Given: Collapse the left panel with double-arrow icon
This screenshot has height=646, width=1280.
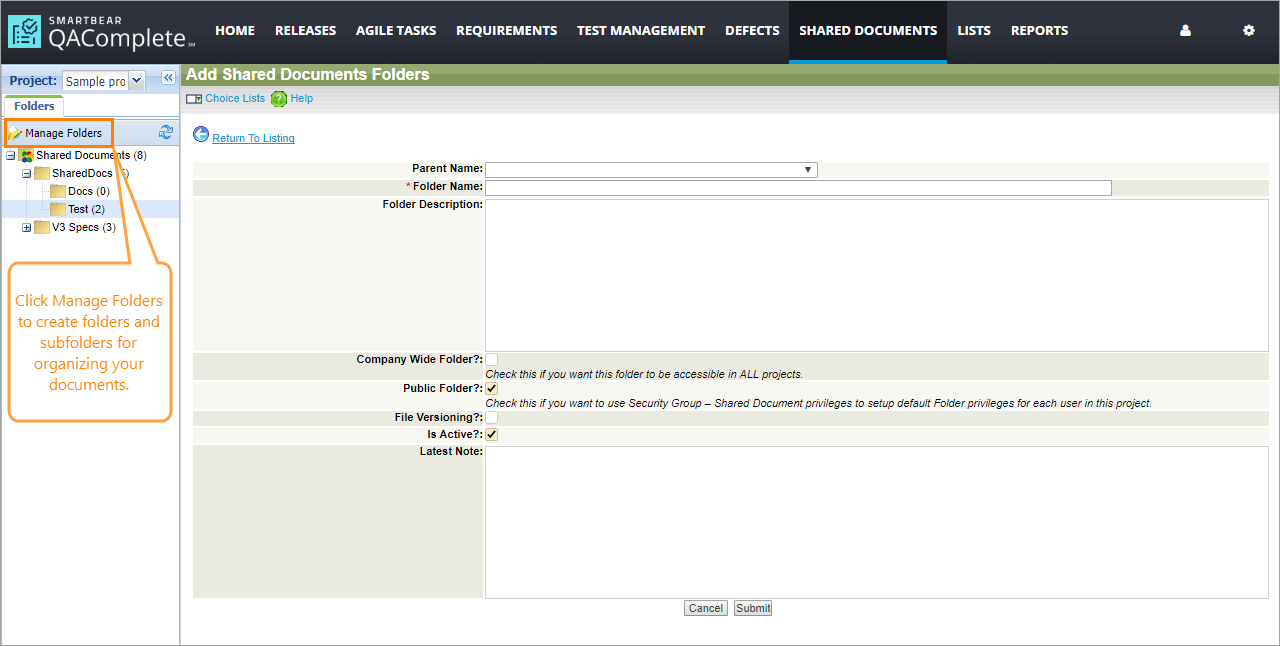Looking at the screenshot, I should coord(168,78).
